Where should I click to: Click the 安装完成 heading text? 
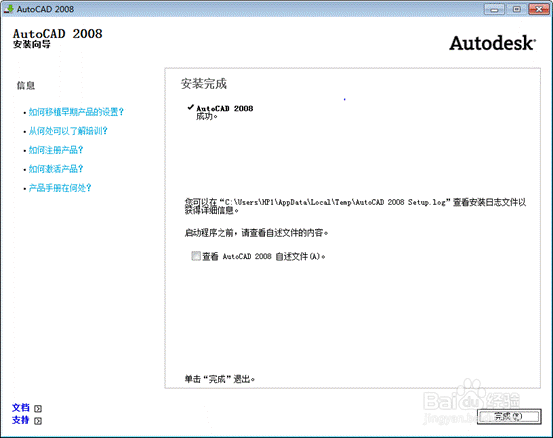(203, 84)
